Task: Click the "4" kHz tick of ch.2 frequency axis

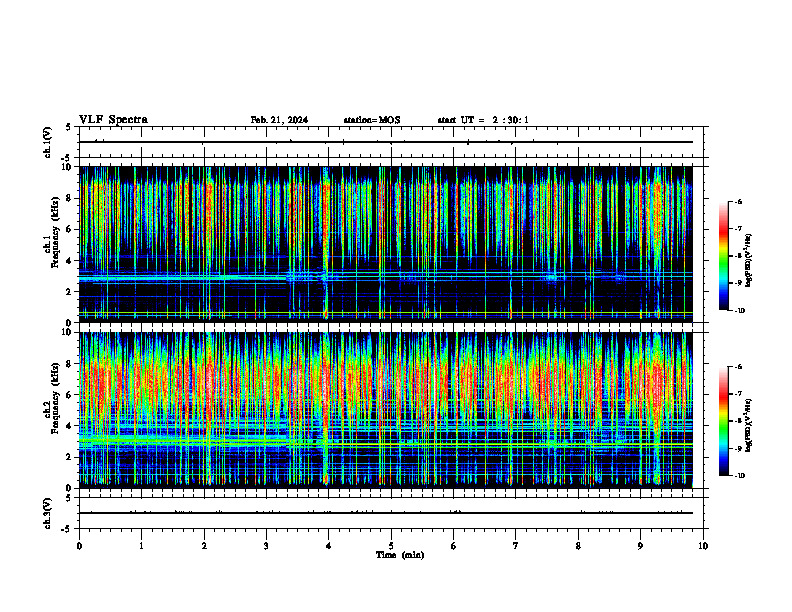Action: pyautogui.click(x=70, y=426)
